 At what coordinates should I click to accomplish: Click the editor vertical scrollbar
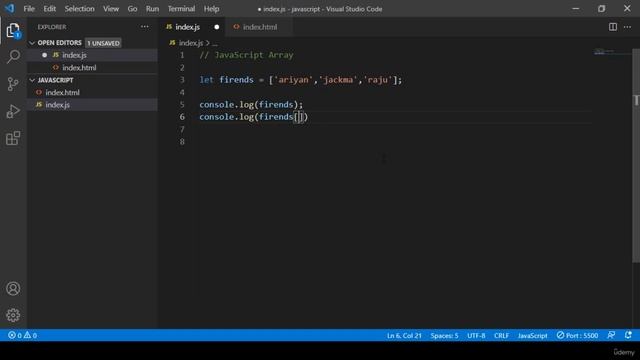(636, 156)
